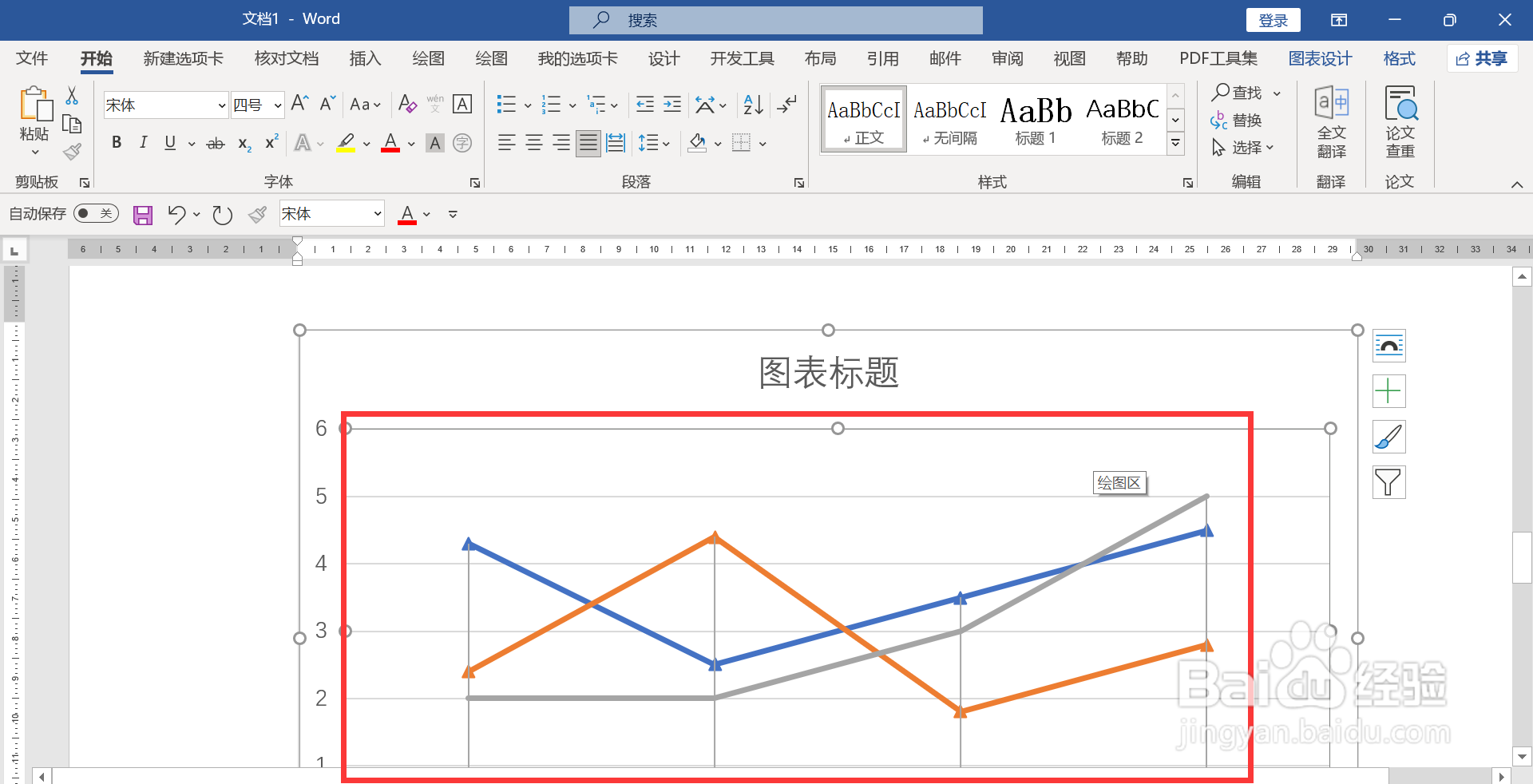Click the 论文查重 button

[x=1400, y=122]
